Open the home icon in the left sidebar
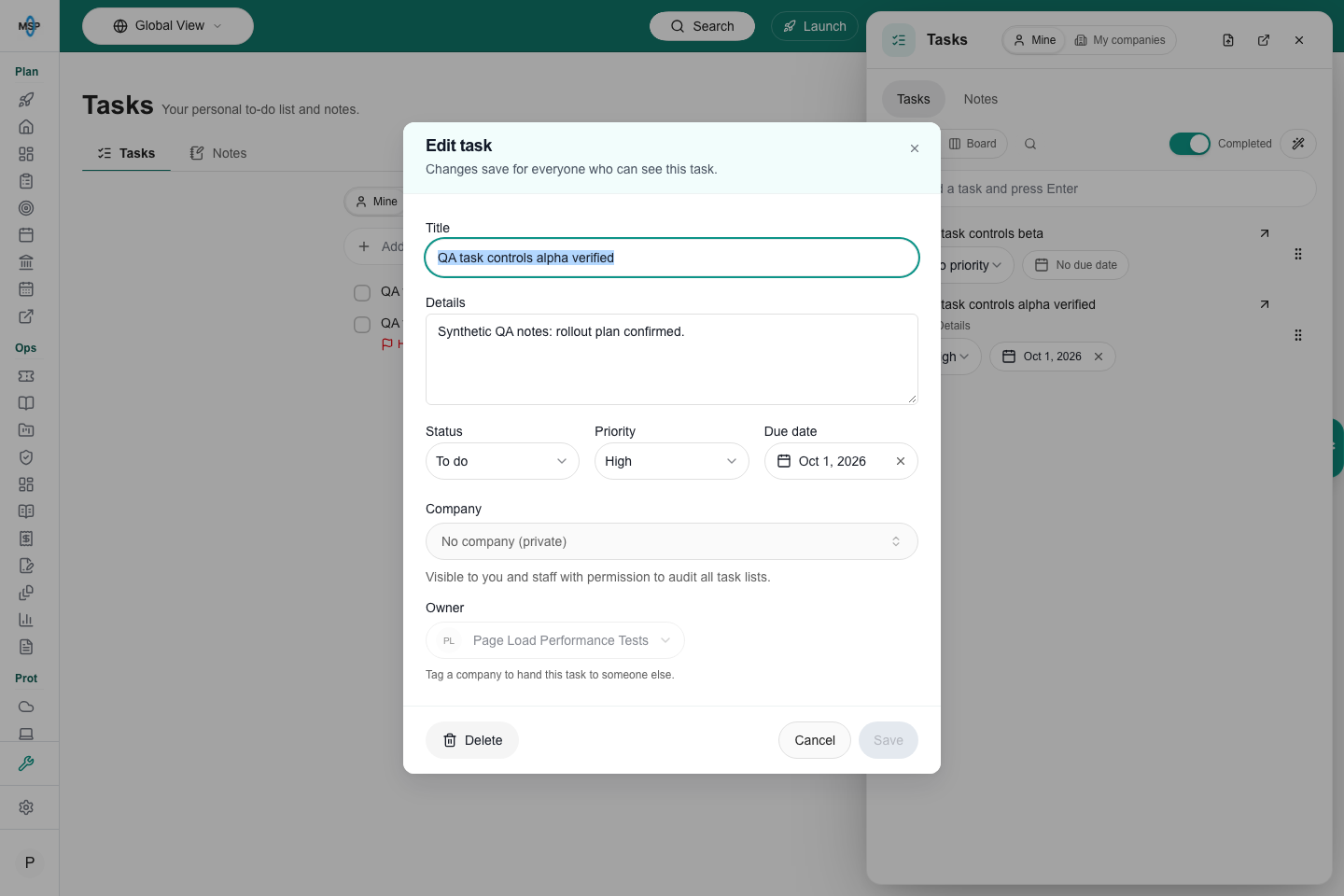 coord(26,127)
